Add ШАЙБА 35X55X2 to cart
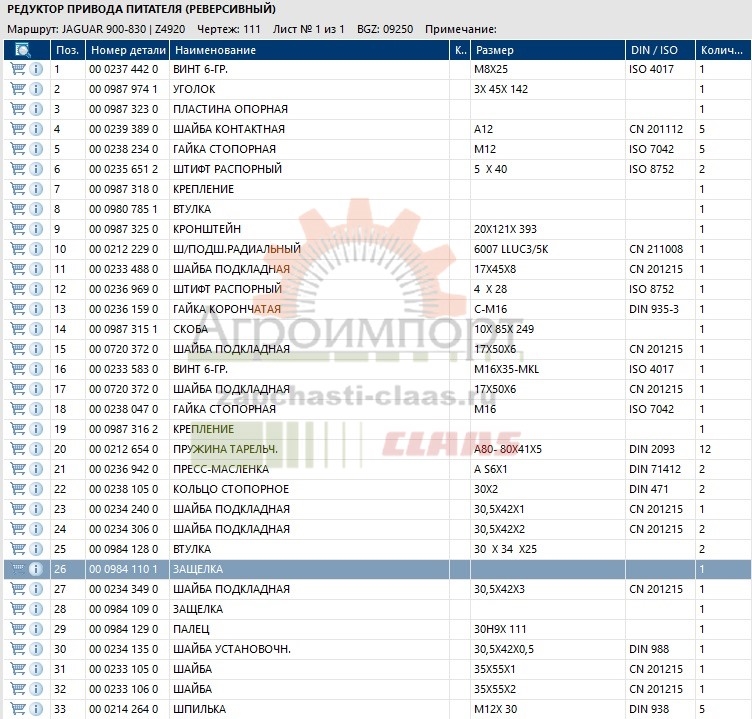Image resolution: width=752 pixels, height=719 pixels. [18, 689]
